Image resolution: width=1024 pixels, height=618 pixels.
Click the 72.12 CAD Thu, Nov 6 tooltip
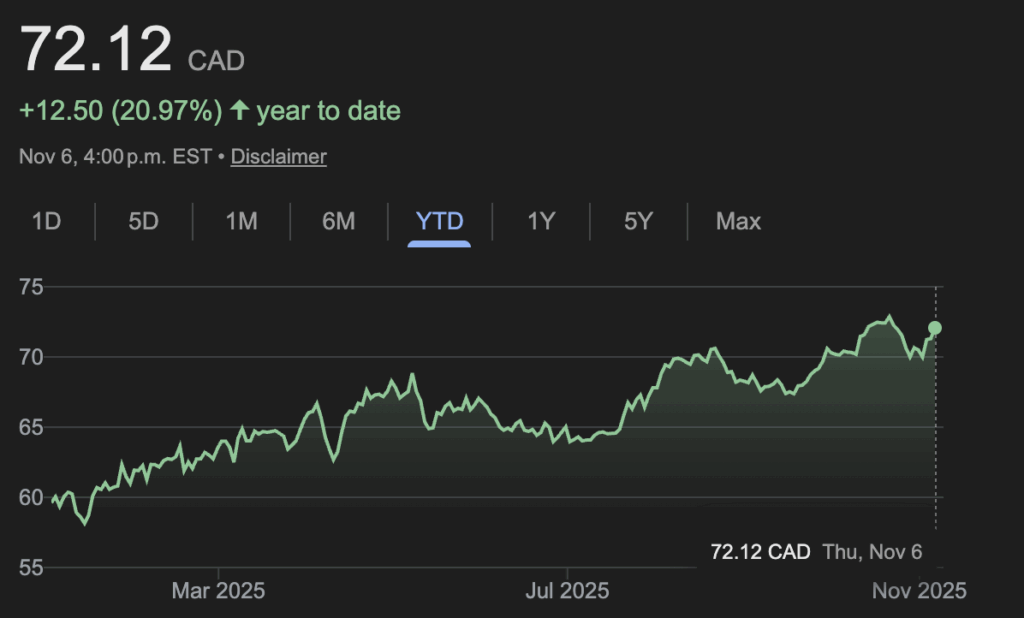click(x=816, y=551)
